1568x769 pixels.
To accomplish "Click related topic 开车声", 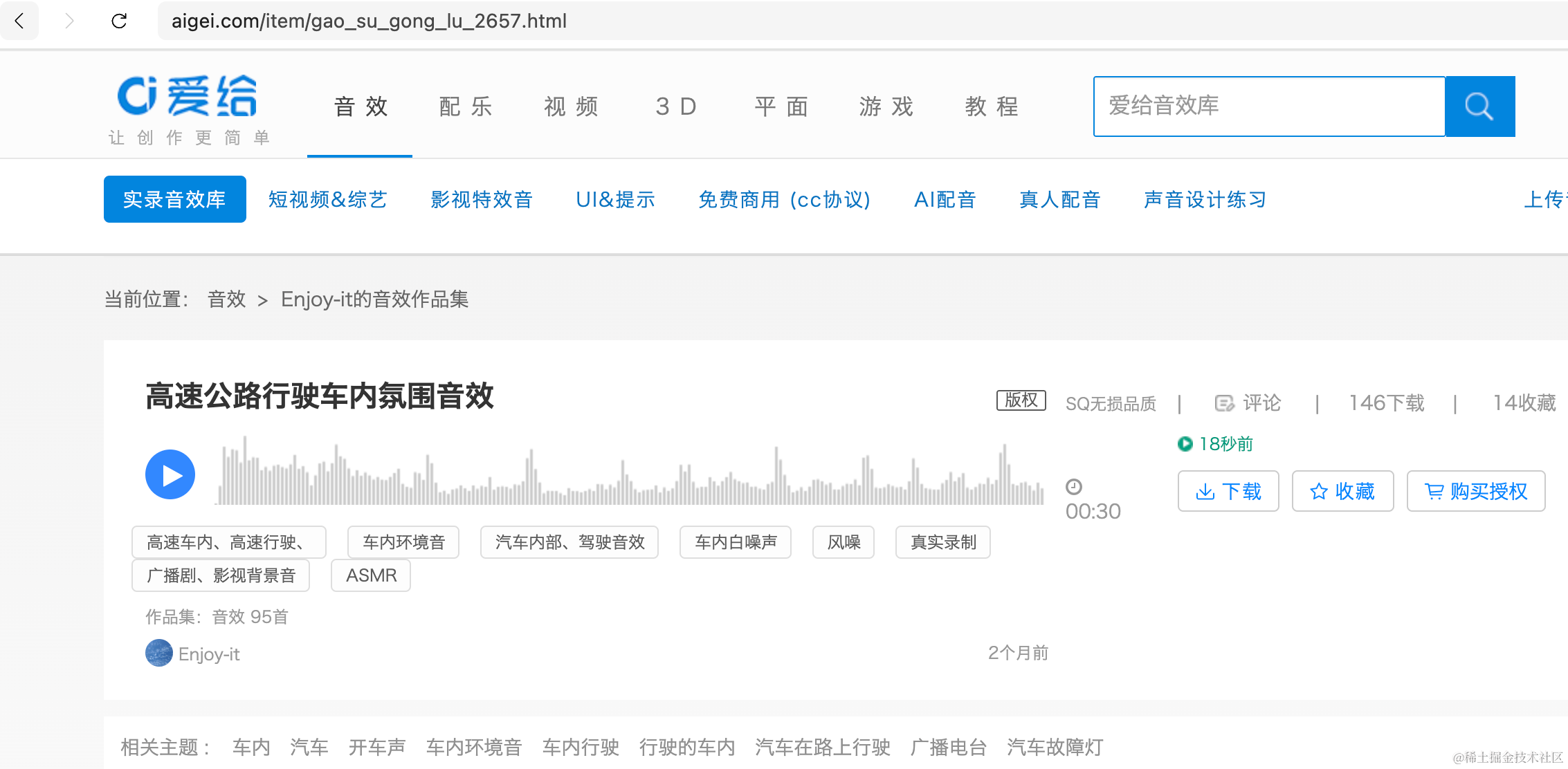I will 377,747.
